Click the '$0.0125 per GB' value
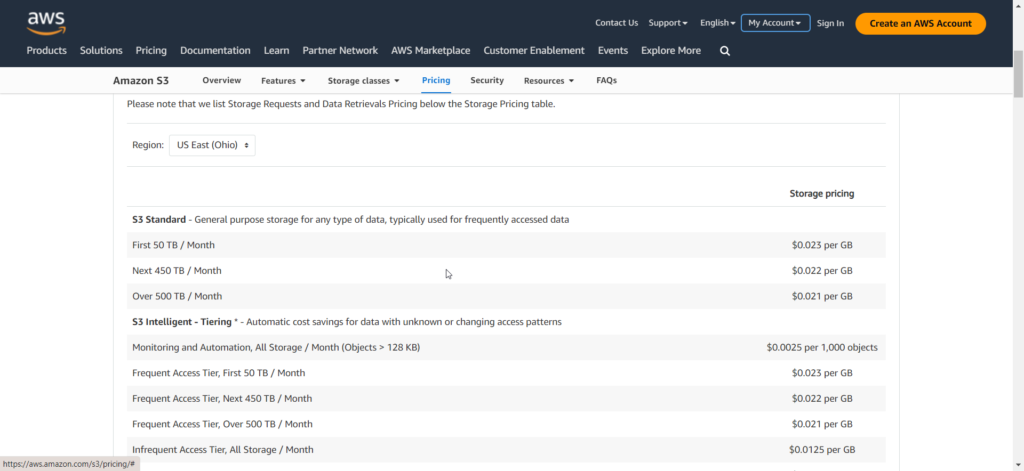 (x=822, y=449)
